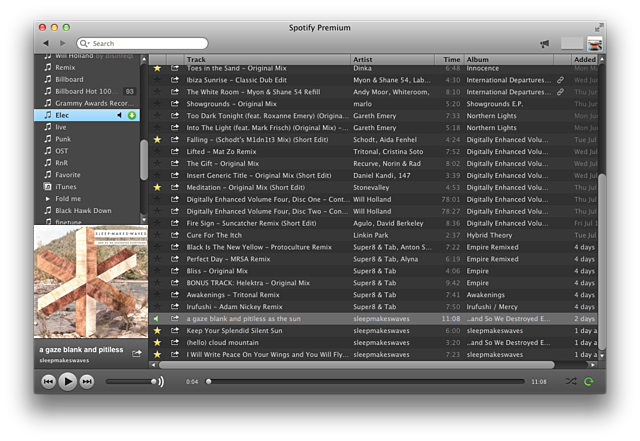Go forward with the right navigation arrow
The image size is (640, 441).
(62, 43)
